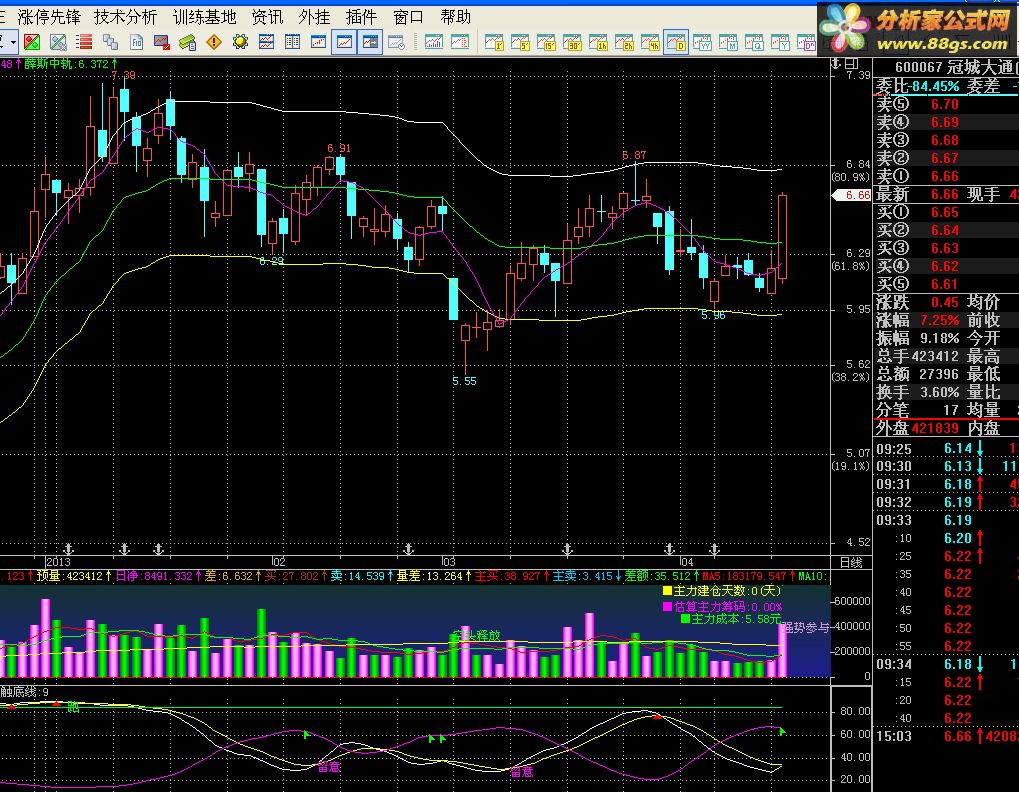Open the red list lines icon
Image resolution: width=1019 pixels, height=792 pixels.
[84, 43]
